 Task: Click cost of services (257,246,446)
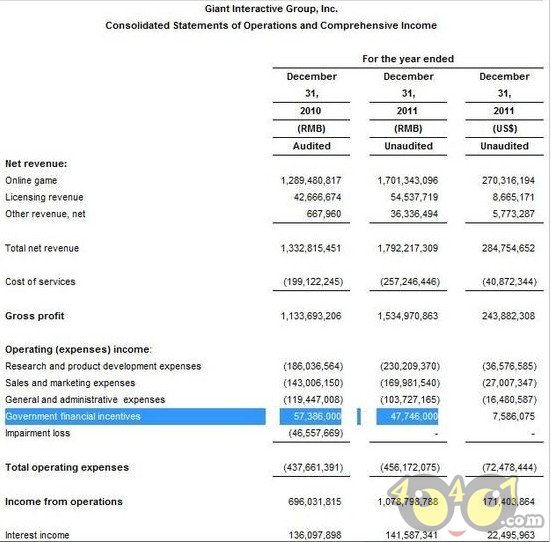click(x=410, y=282)
